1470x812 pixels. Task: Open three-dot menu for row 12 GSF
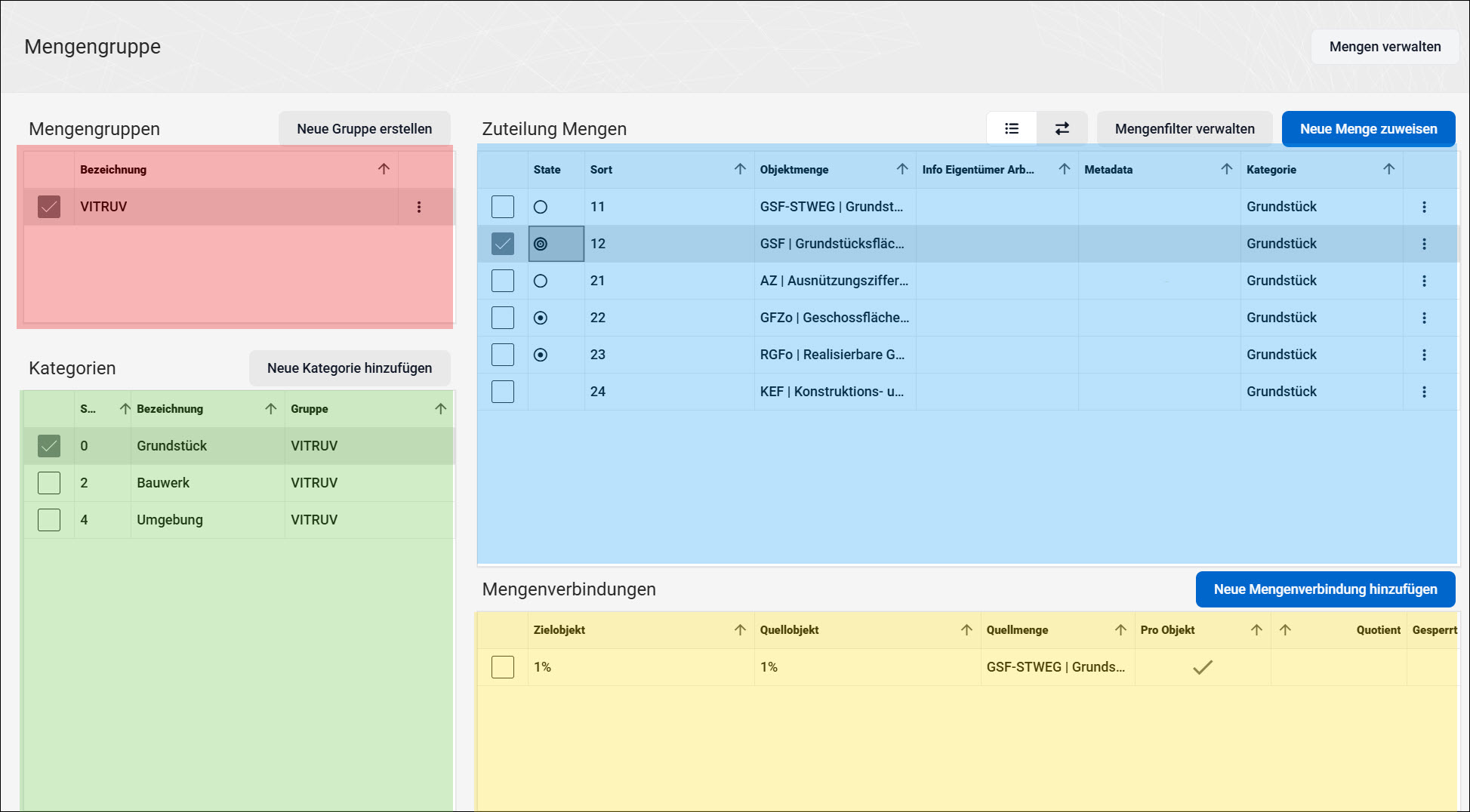point(1424,244)
